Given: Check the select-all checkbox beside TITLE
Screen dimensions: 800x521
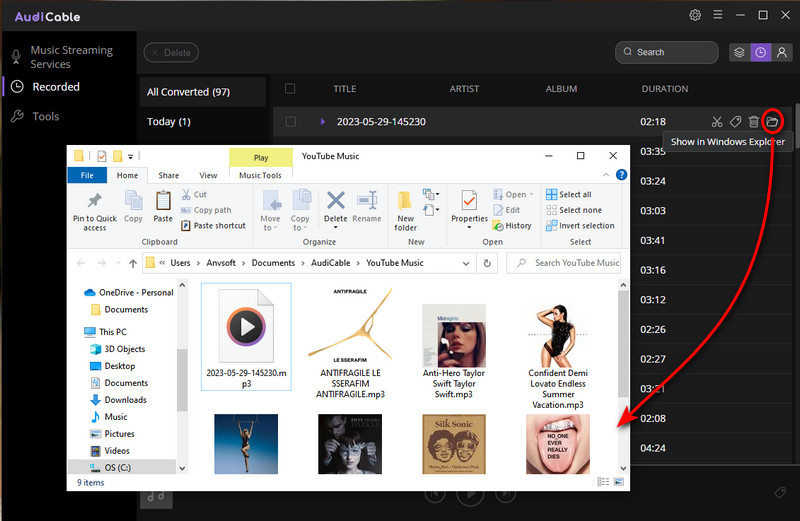Looking at the screenshot, I should [x=290, y=89].
